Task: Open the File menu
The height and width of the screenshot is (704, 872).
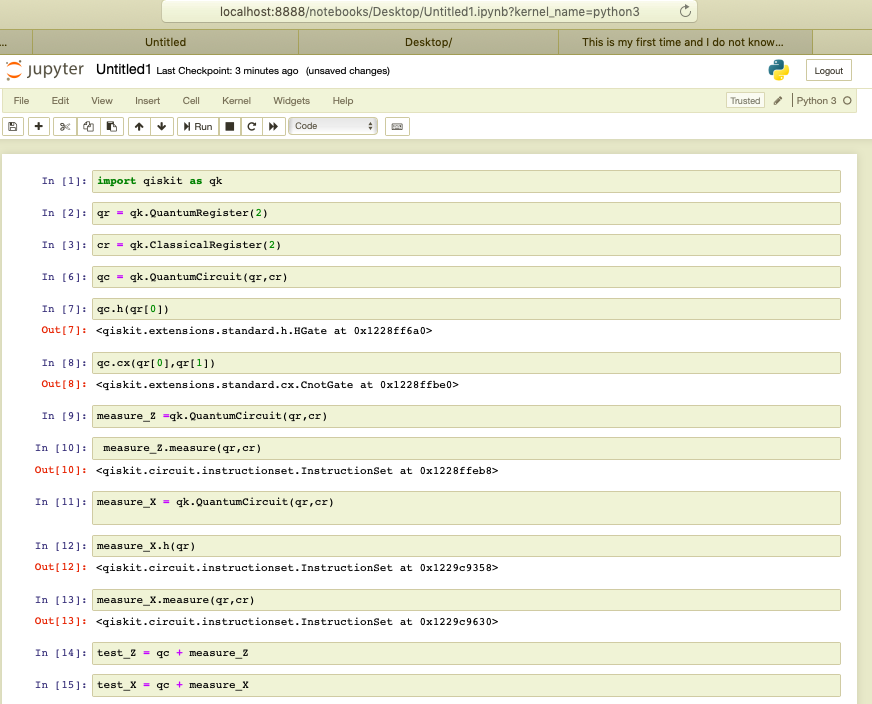Action: [x=21, y=101]
